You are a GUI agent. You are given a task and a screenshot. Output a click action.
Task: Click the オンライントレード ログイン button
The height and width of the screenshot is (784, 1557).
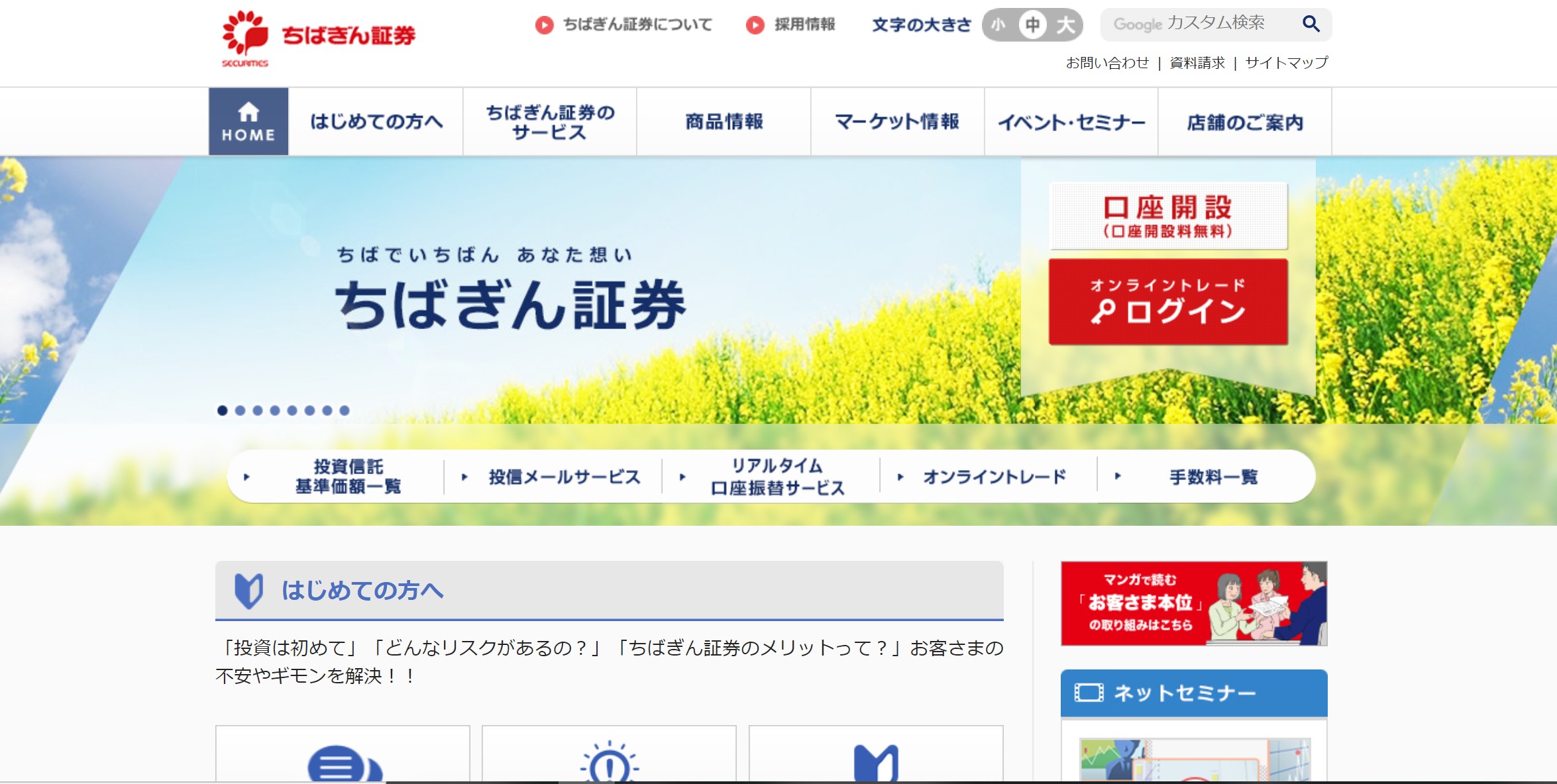coord(1168,301)
